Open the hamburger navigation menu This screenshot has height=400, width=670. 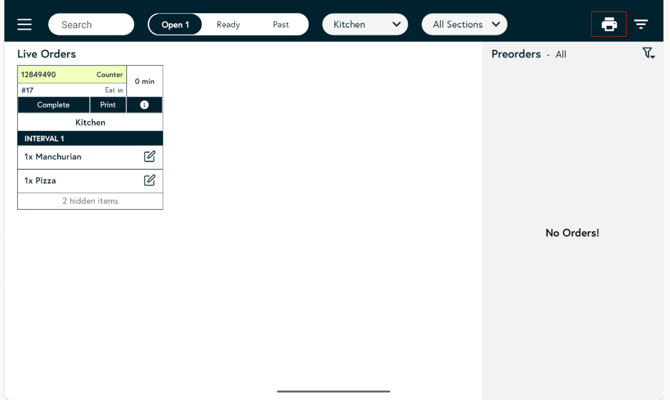tap(25, 25)
